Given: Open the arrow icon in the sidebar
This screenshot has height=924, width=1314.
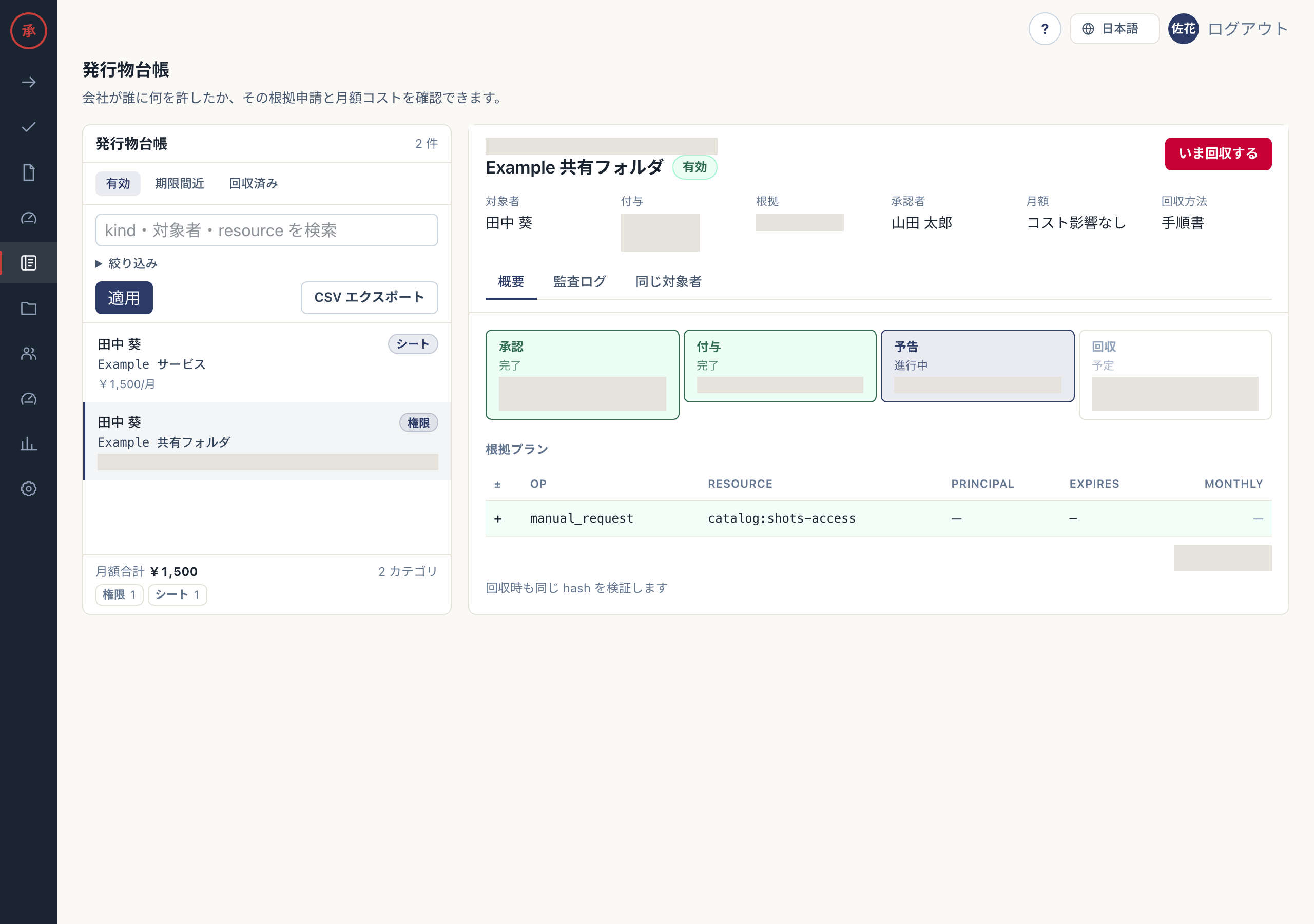Looking at the screenshot, I should click(x=29, y=83).
